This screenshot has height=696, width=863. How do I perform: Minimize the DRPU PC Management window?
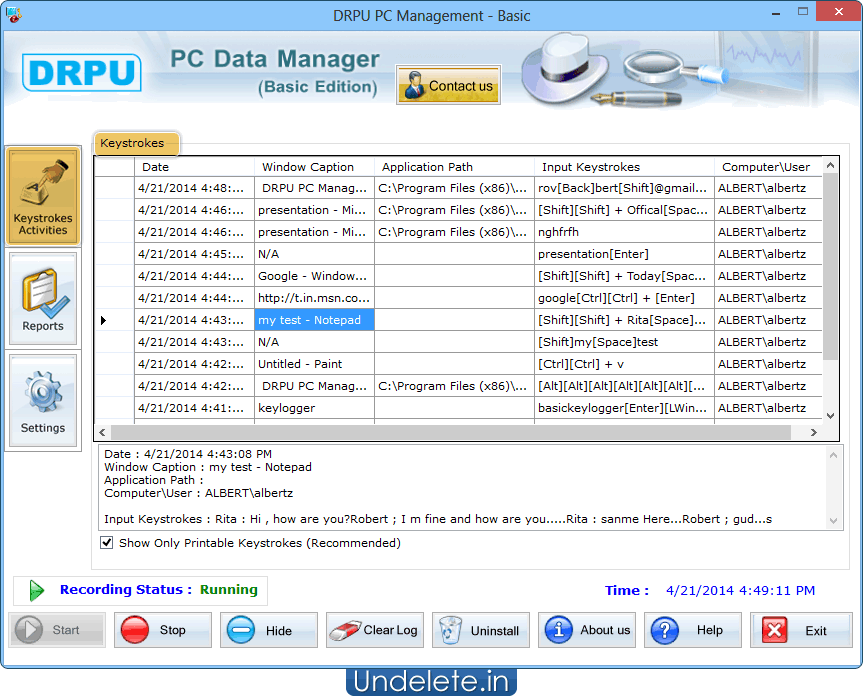(x=776, y=13)
